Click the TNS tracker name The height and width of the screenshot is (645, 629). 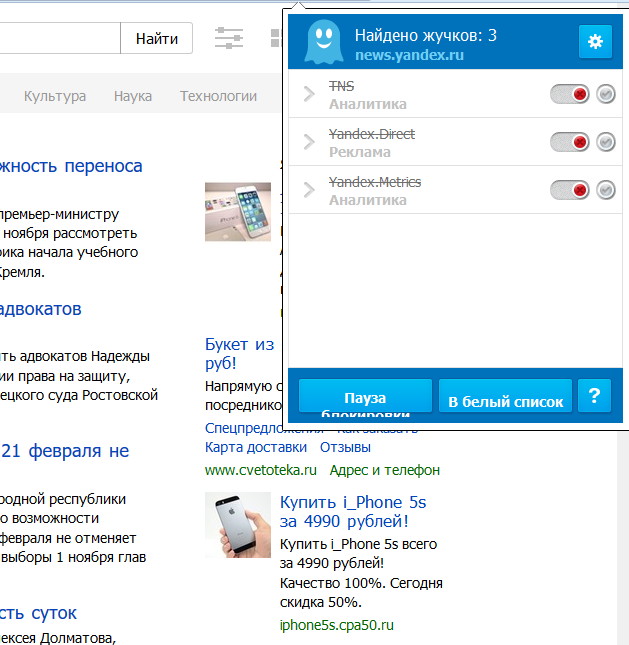pyautogui.click(x=341, y=86)
